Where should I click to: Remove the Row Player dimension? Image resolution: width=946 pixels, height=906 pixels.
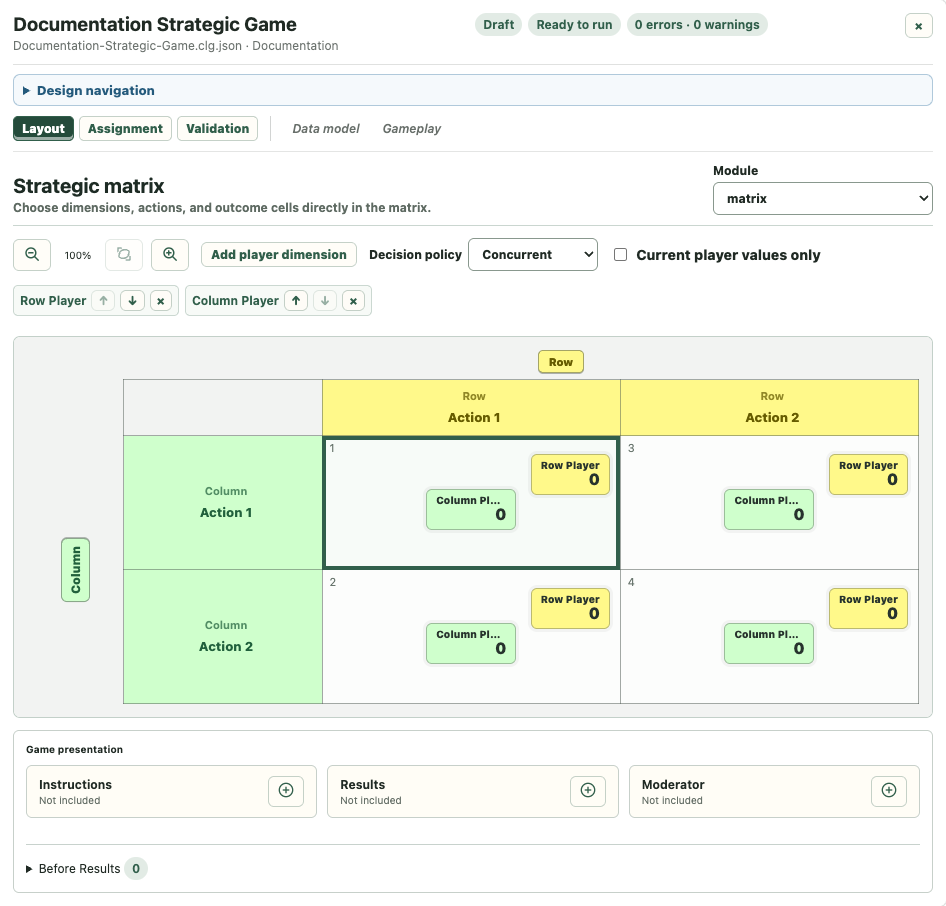coord(160,300)
